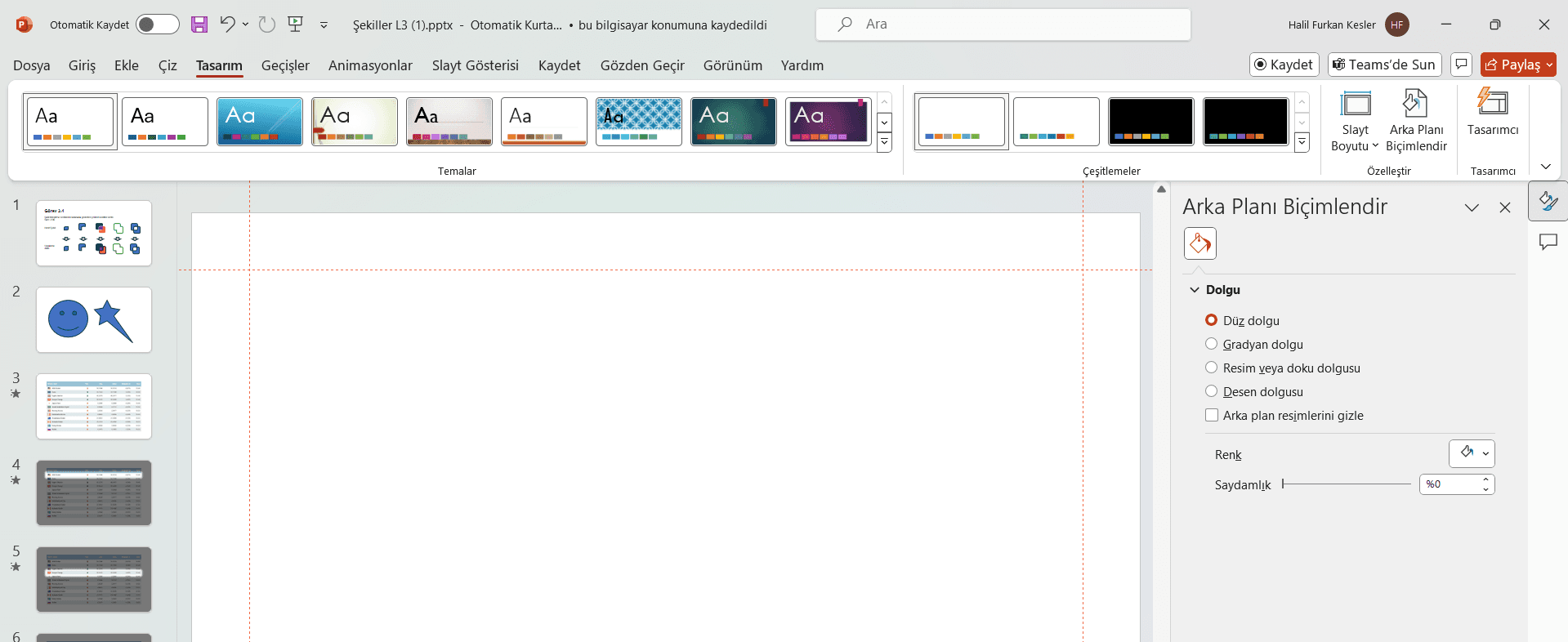Open the Tasarımcı designer pane
The image size is (1568, 642).
point(1493,113)
